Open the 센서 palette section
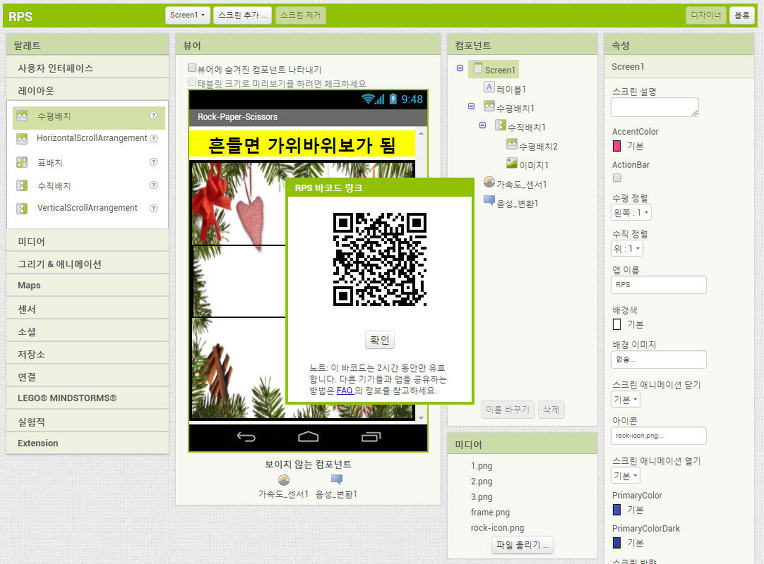764x564 pixels. (88, 309)
